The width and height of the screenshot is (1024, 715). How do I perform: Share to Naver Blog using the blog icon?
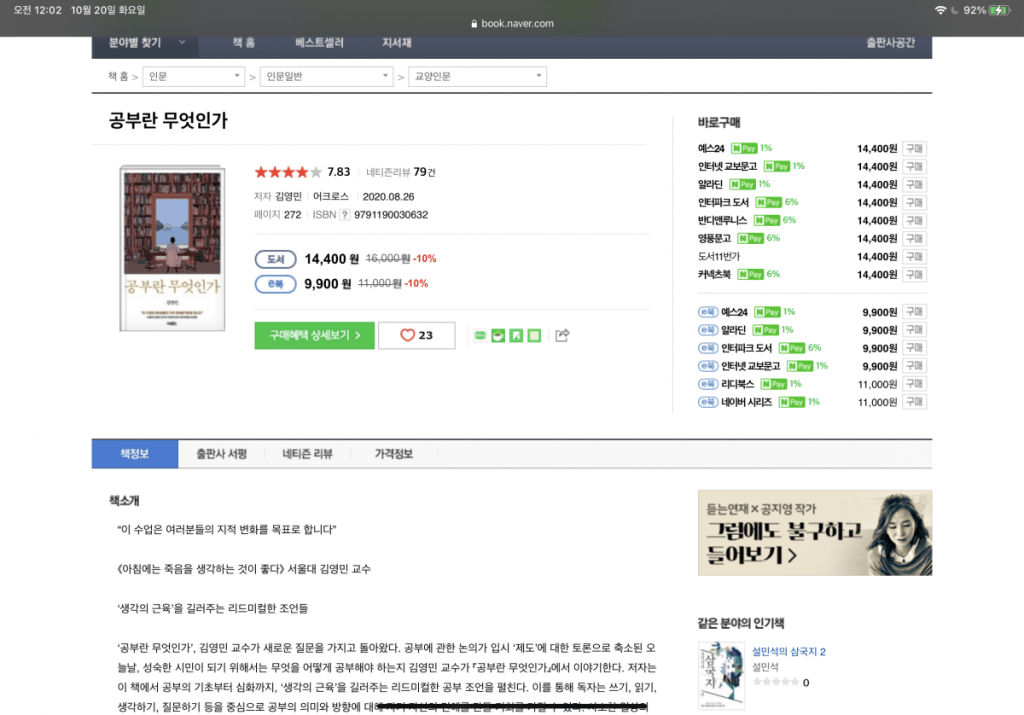514,337
